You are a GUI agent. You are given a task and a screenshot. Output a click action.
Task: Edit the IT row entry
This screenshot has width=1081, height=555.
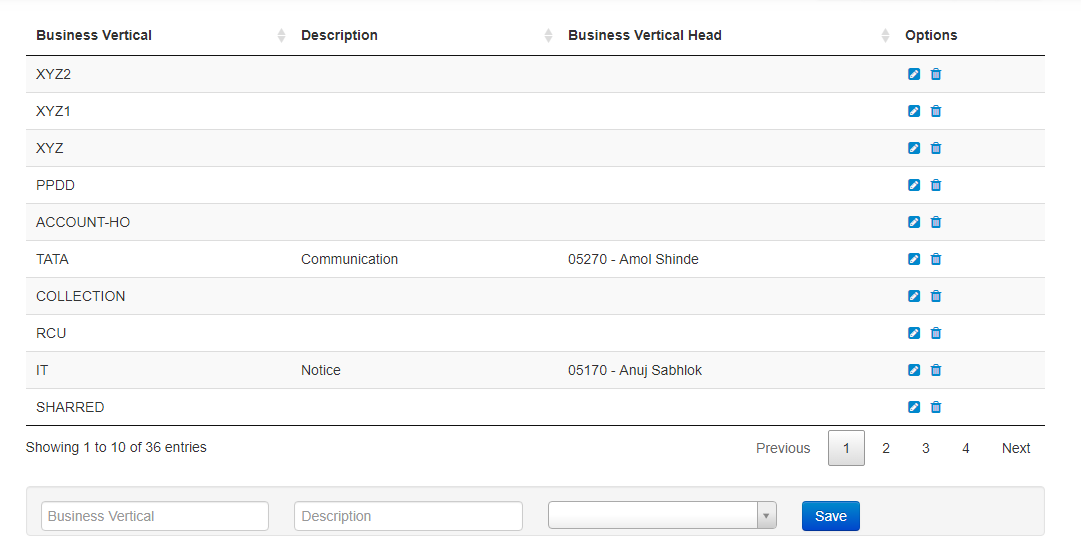[x=913, y=370]
